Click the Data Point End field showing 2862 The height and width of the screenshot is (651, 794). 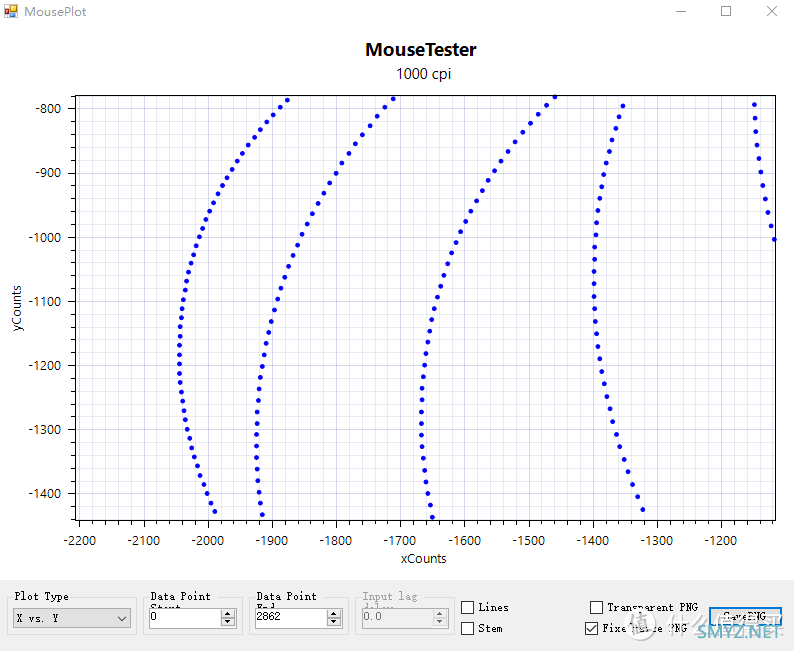point(291,618)
